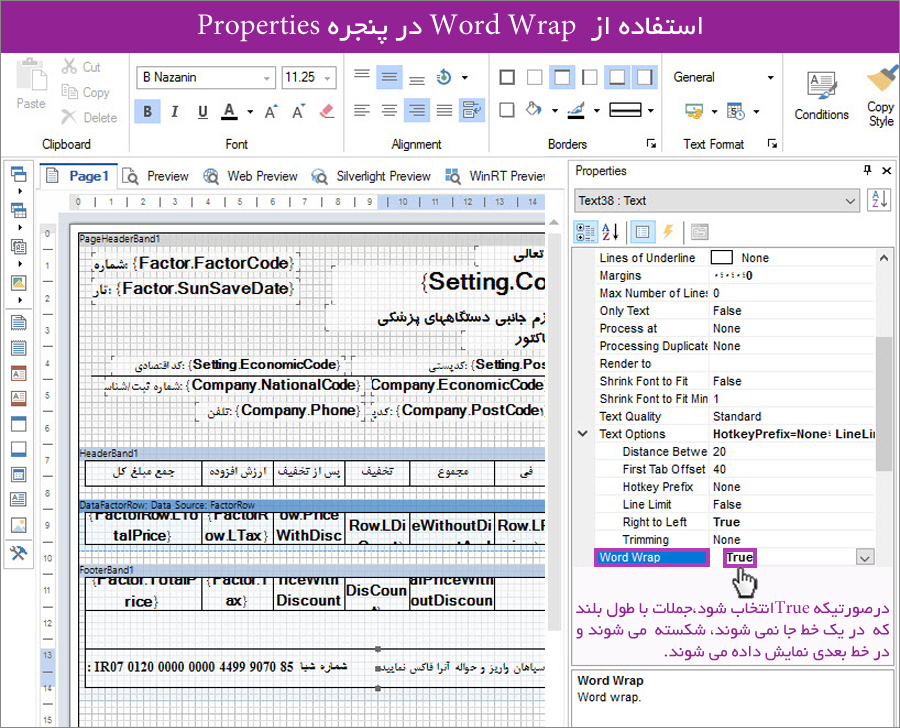This screenshot has height=728, width=900.
Task: Align text to the left
Action: point(362,110)
